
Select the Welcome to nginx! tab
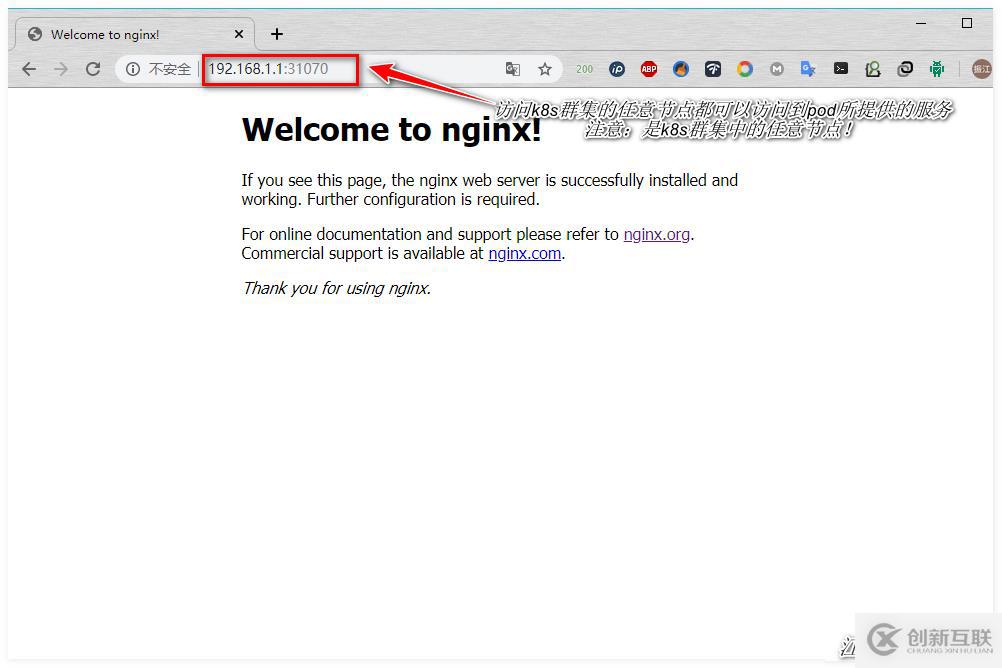[133, 35]
